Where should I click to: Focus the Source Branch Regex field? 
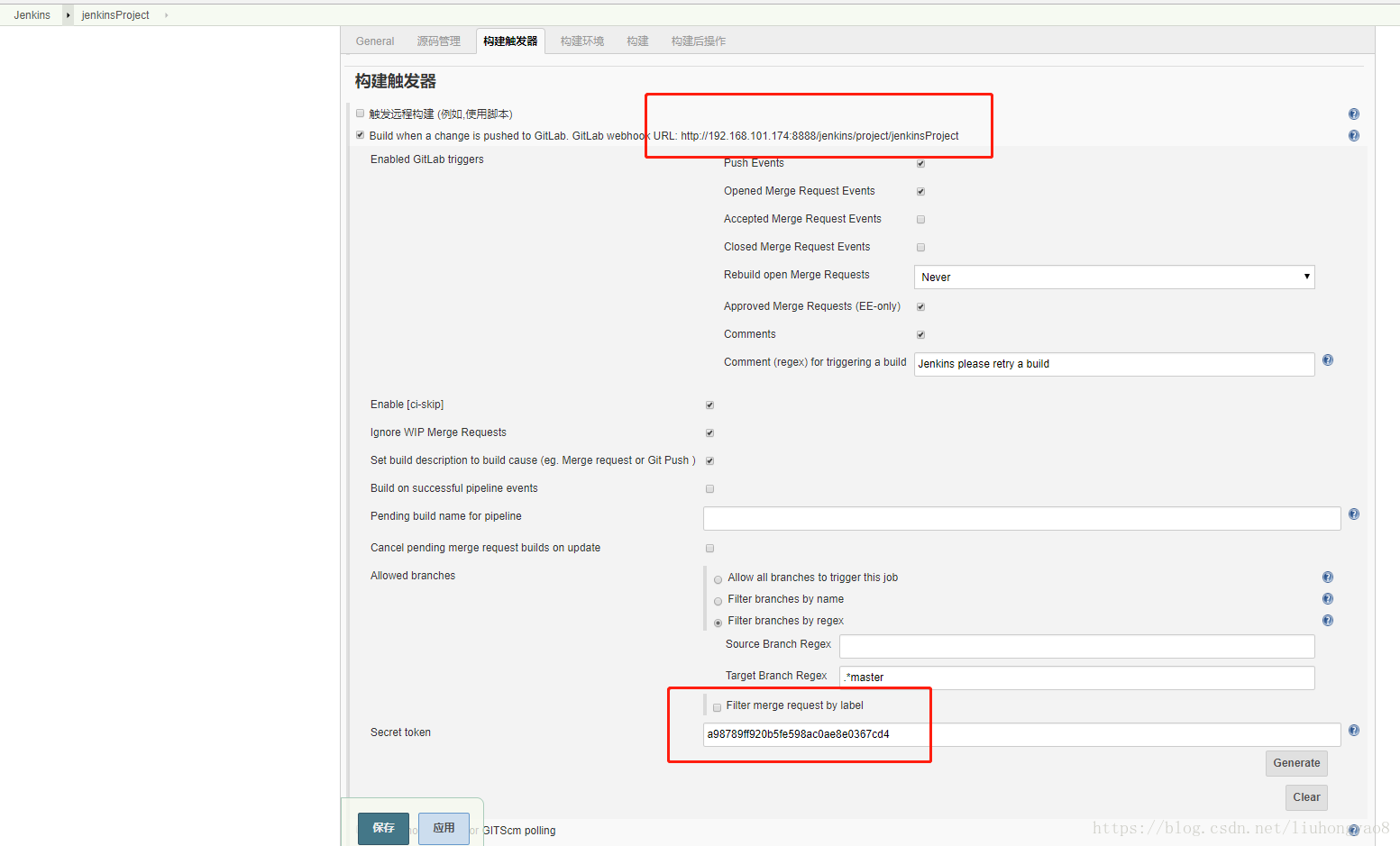click(1076, 646)
